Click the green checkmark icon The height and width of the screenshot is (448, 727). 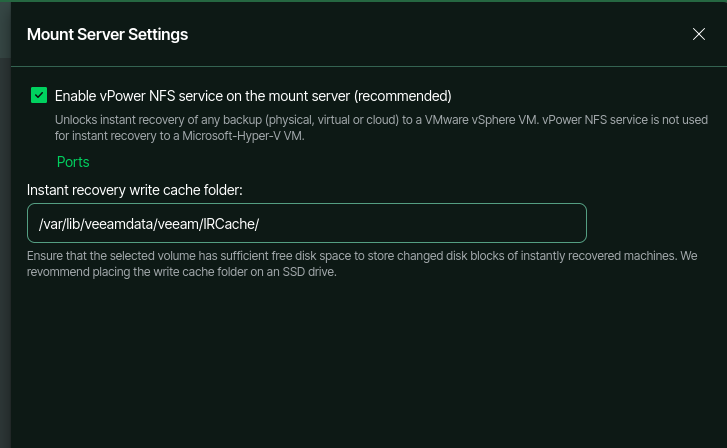pos(39,96)
